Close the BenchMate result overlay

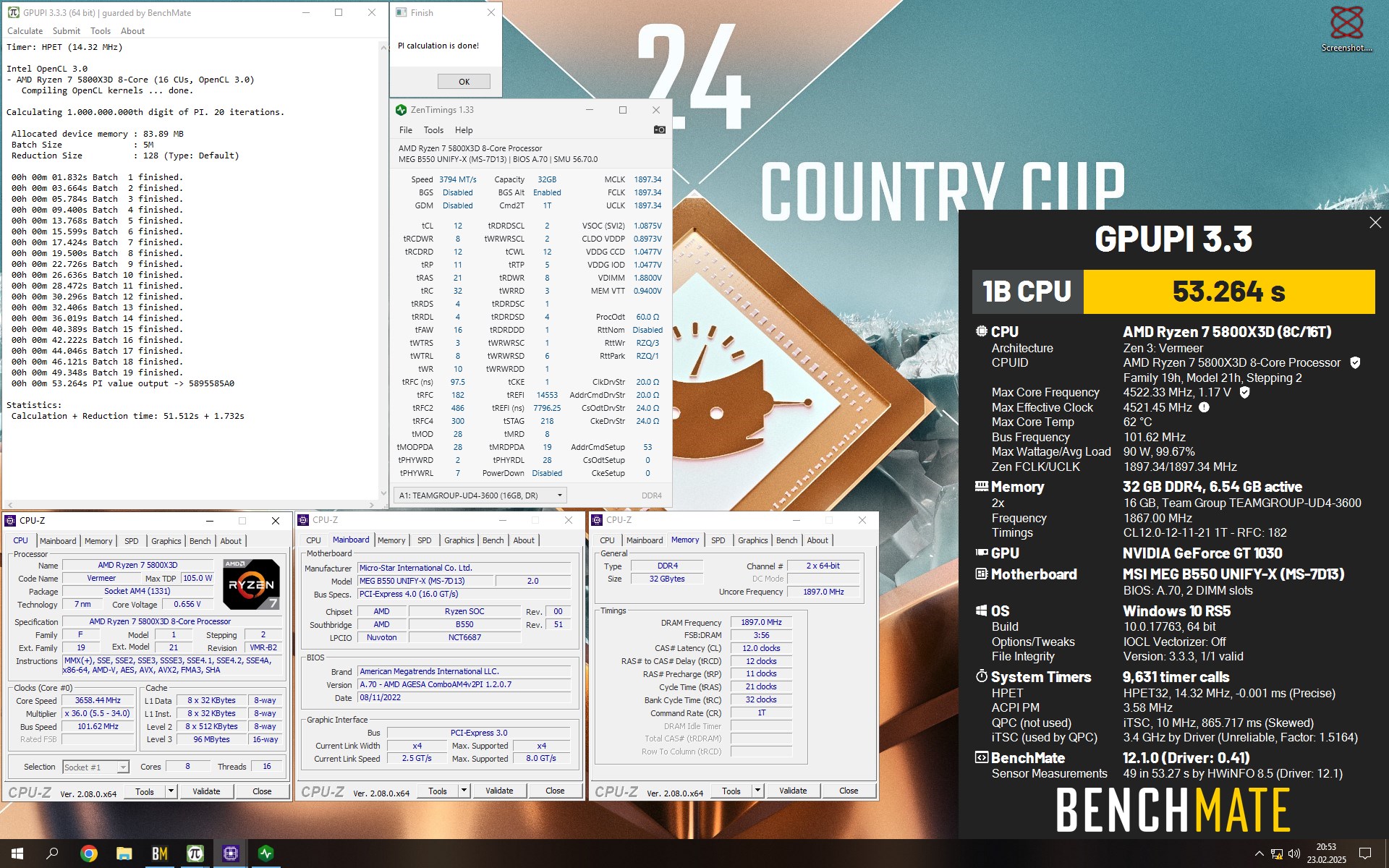[1375, 223]
